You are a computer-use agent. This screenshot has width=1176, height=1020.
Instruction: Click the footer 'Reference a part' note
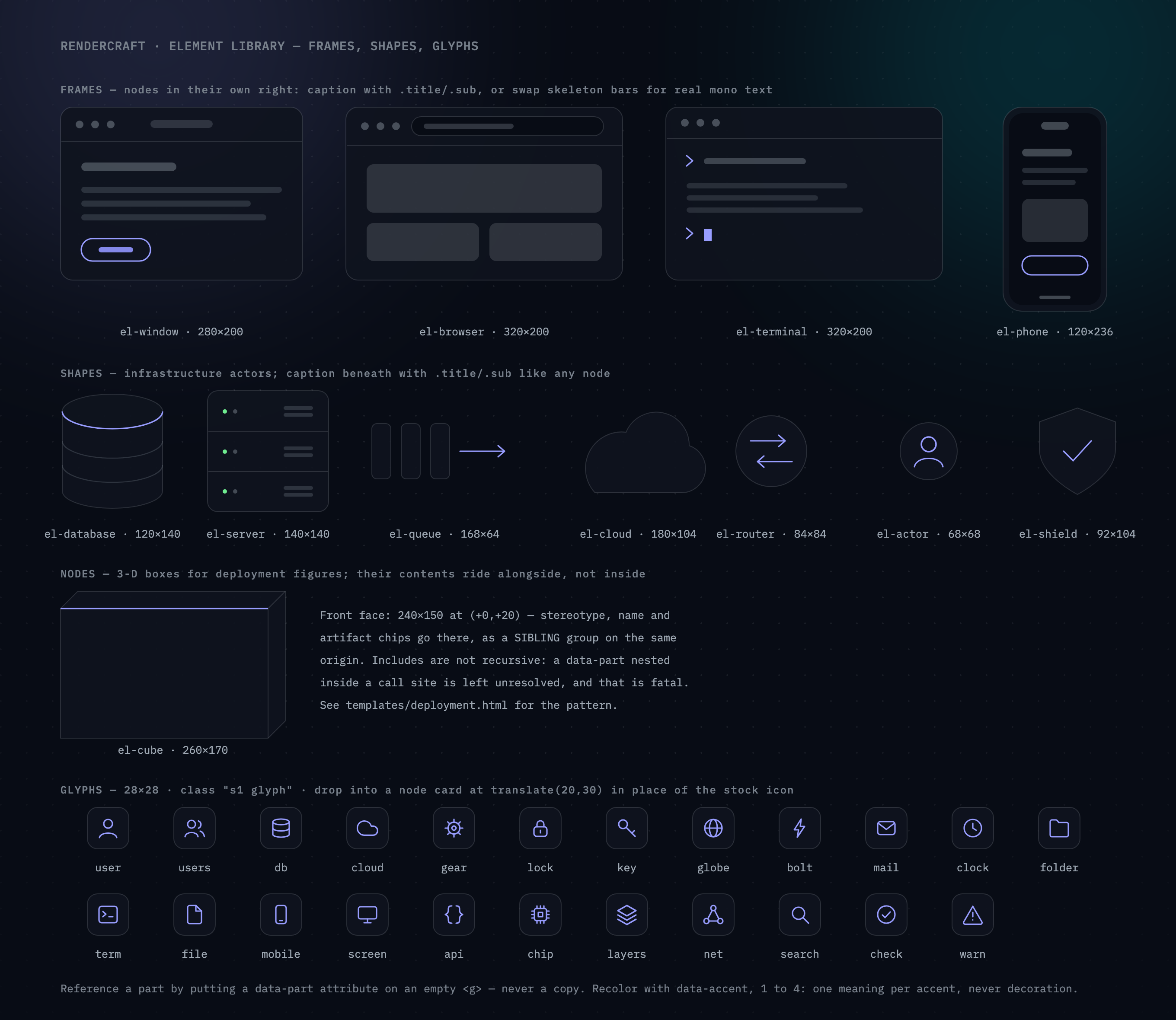pos(569,989)
